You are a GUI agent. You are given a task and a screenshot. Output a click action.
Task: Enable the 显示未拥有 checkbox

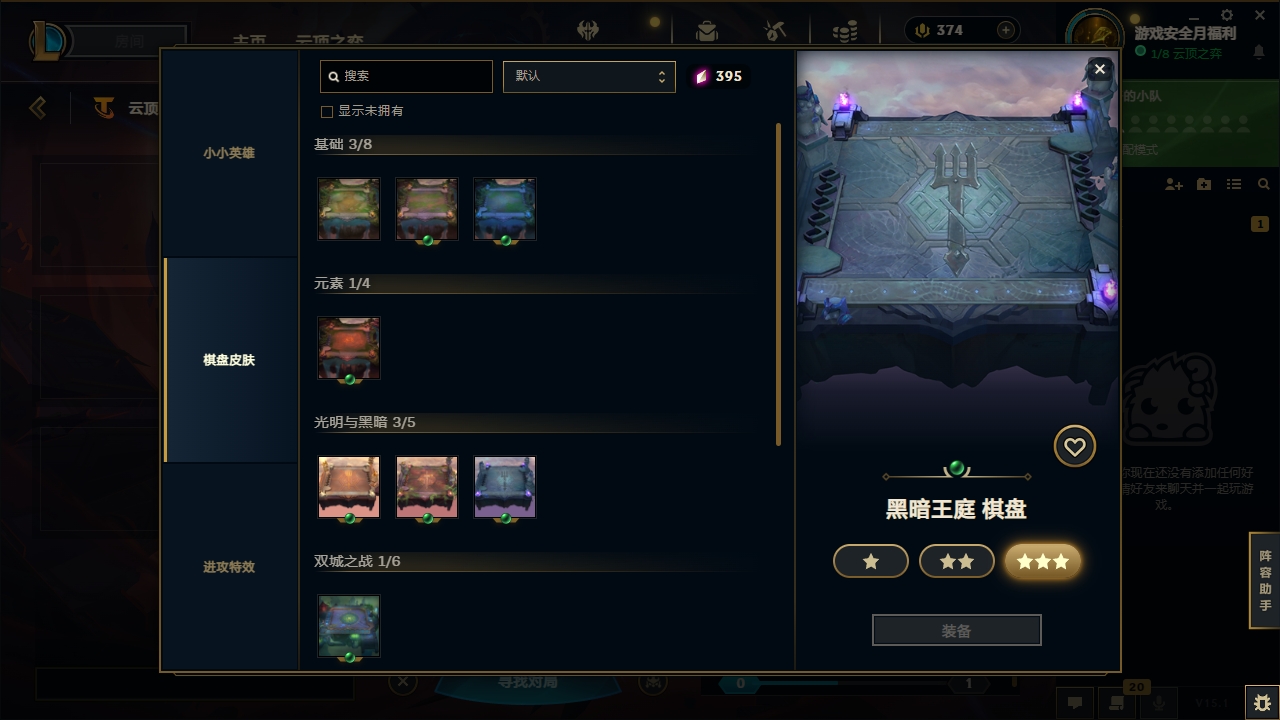[326, 111]
